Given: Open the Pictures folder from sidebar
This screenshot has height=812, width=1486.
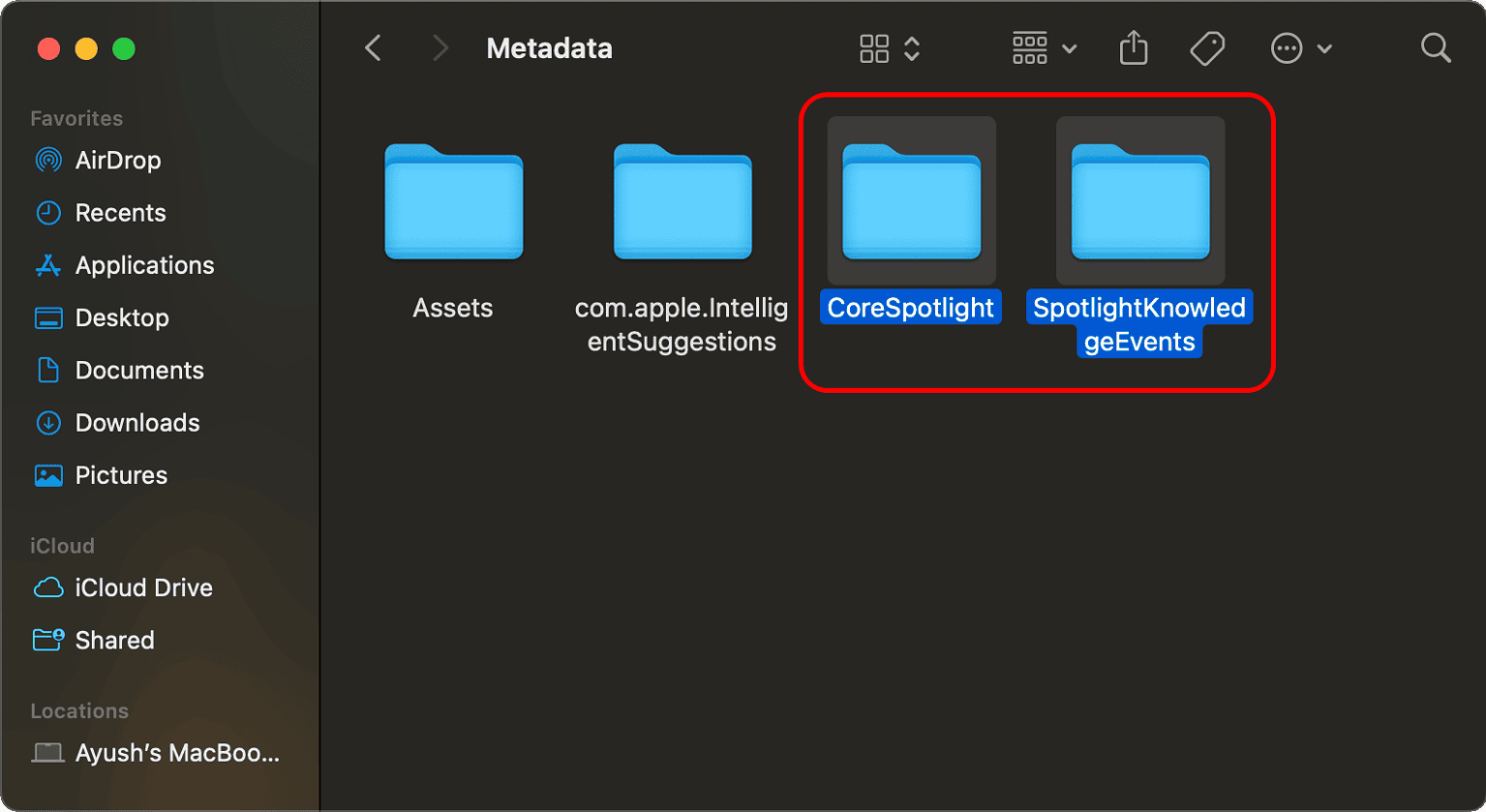Looking at the screenshot, I should pos(116,474).
